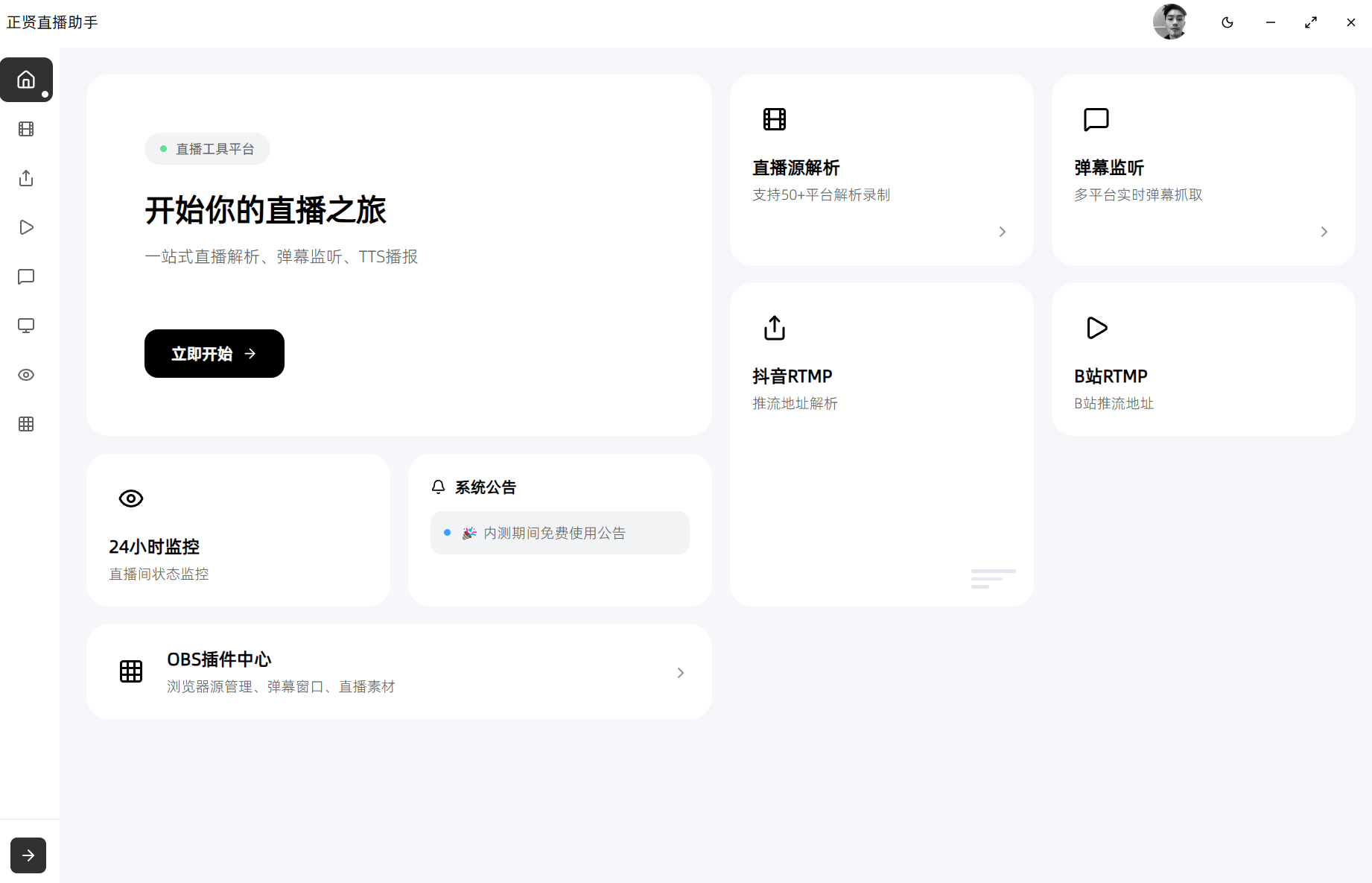
Task: Click the user avatar in the title bar
Action: tap(1170, 22)
